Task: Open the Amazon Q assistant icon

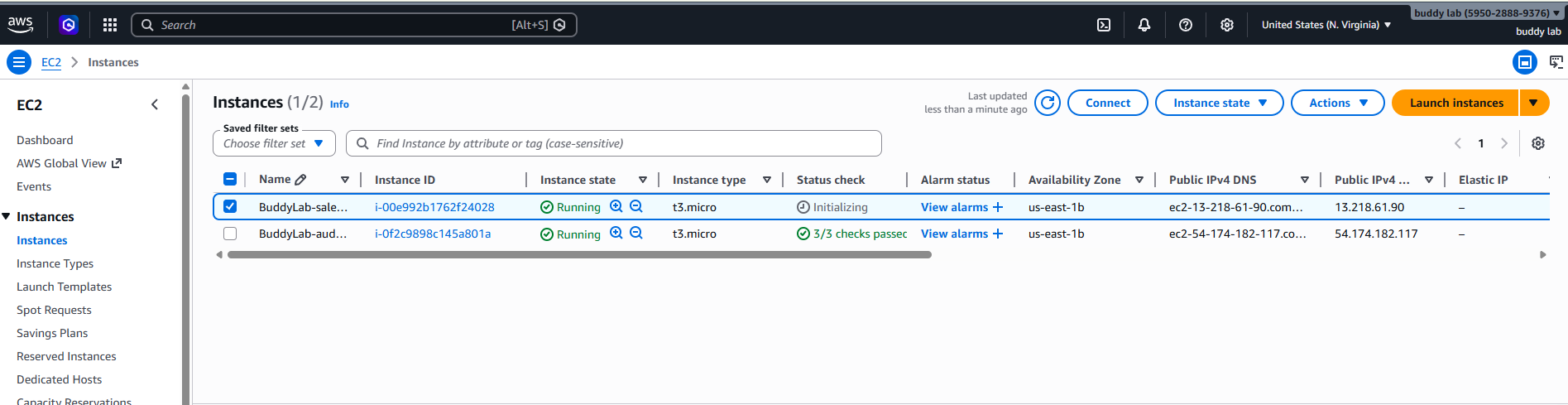Action: coord(69,25)
